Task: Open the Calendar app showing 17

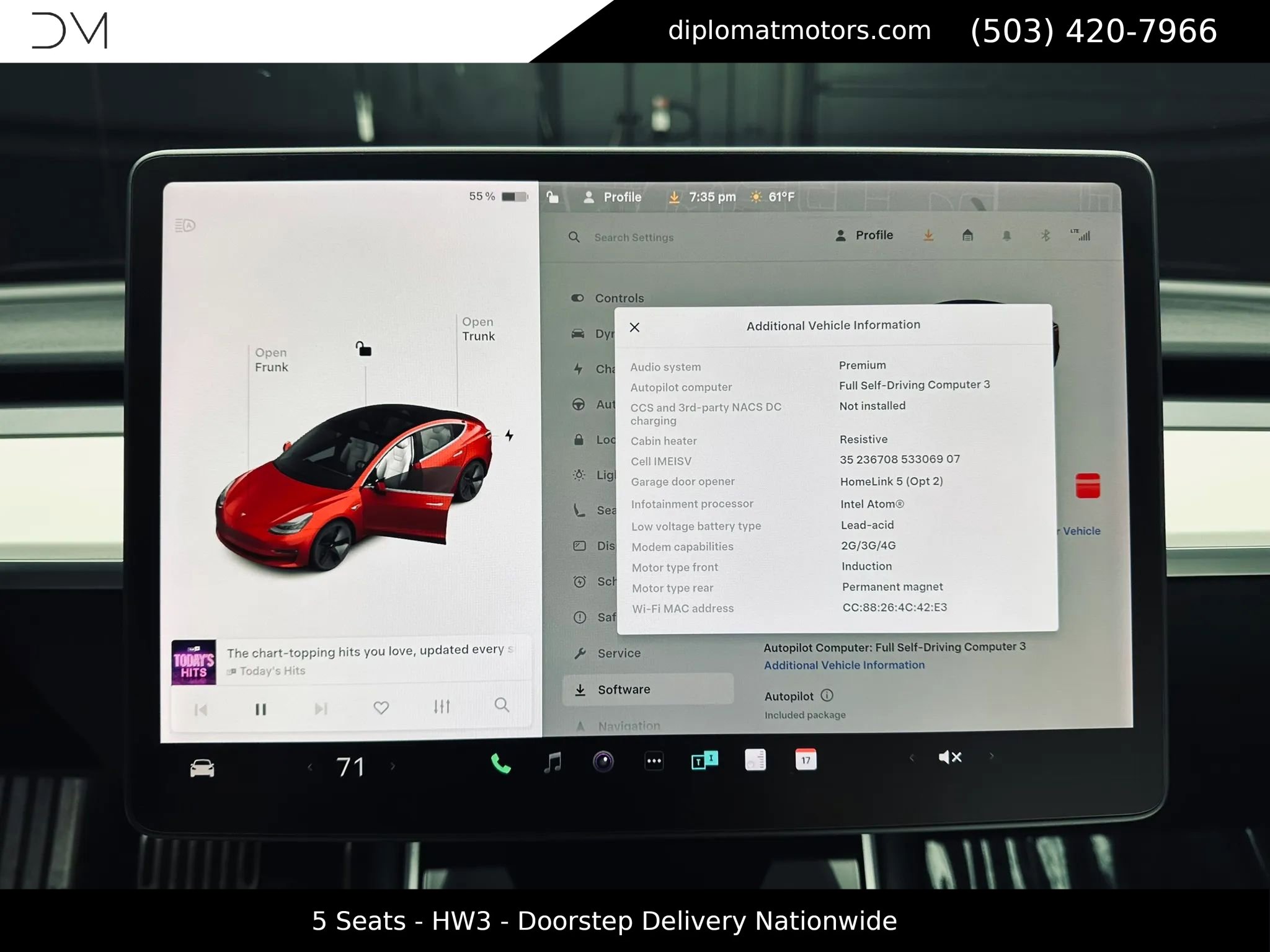Action: (806, 760)
